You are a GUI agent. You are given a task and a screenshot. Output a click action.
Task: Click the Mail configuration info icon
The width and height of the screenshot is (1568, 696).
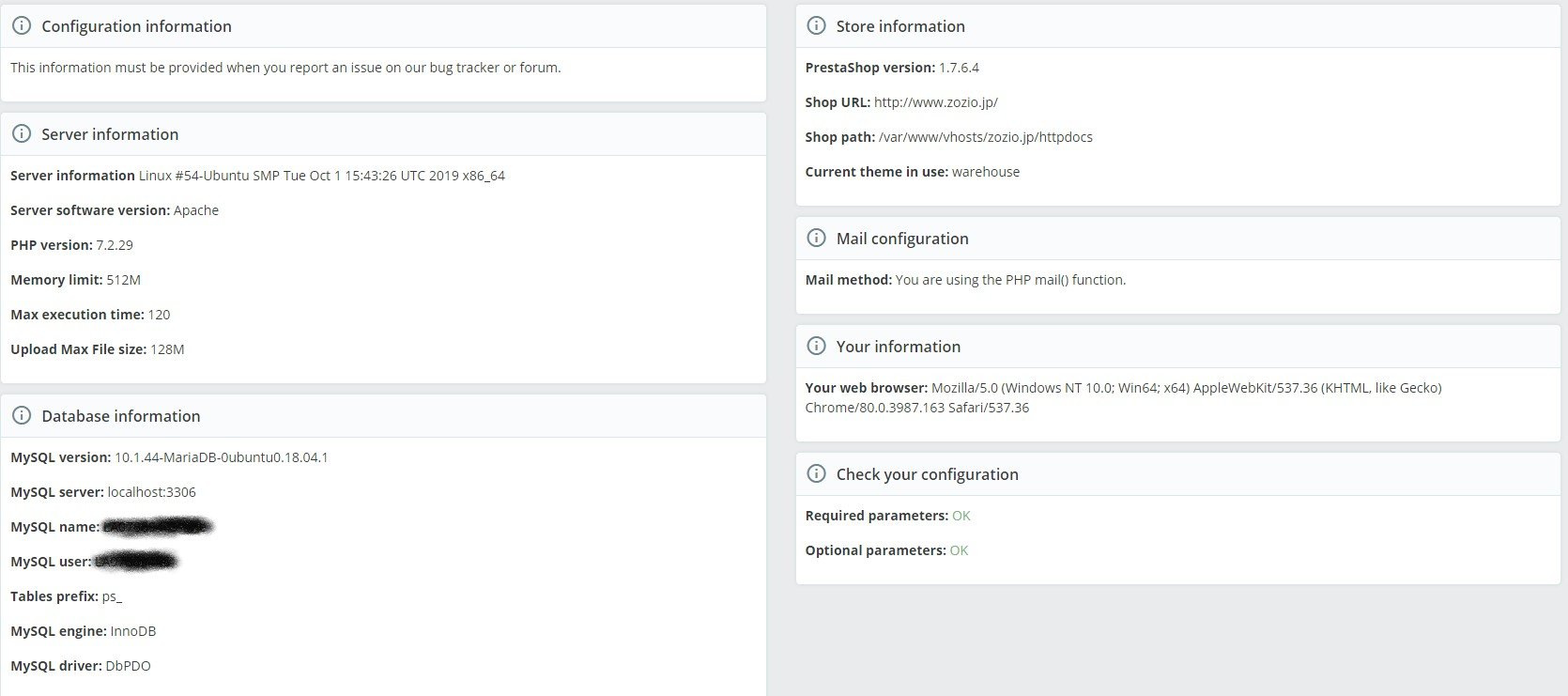pos(817,239)
